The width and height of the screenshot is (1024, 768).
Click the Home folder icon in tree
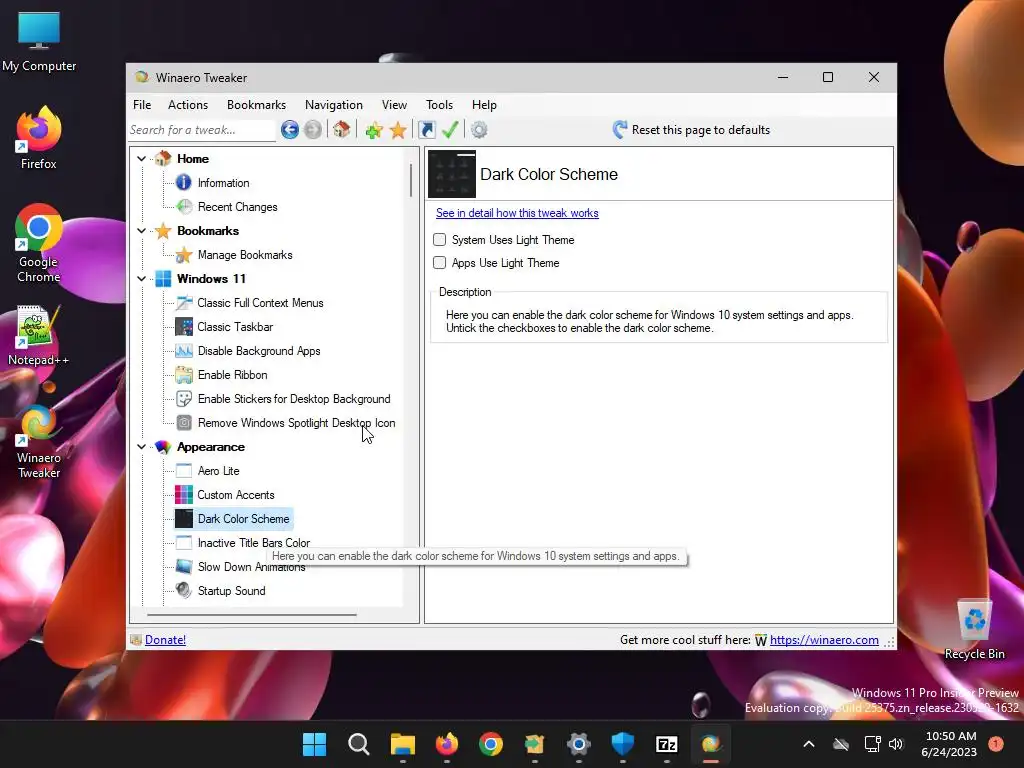tap(163, 159)
